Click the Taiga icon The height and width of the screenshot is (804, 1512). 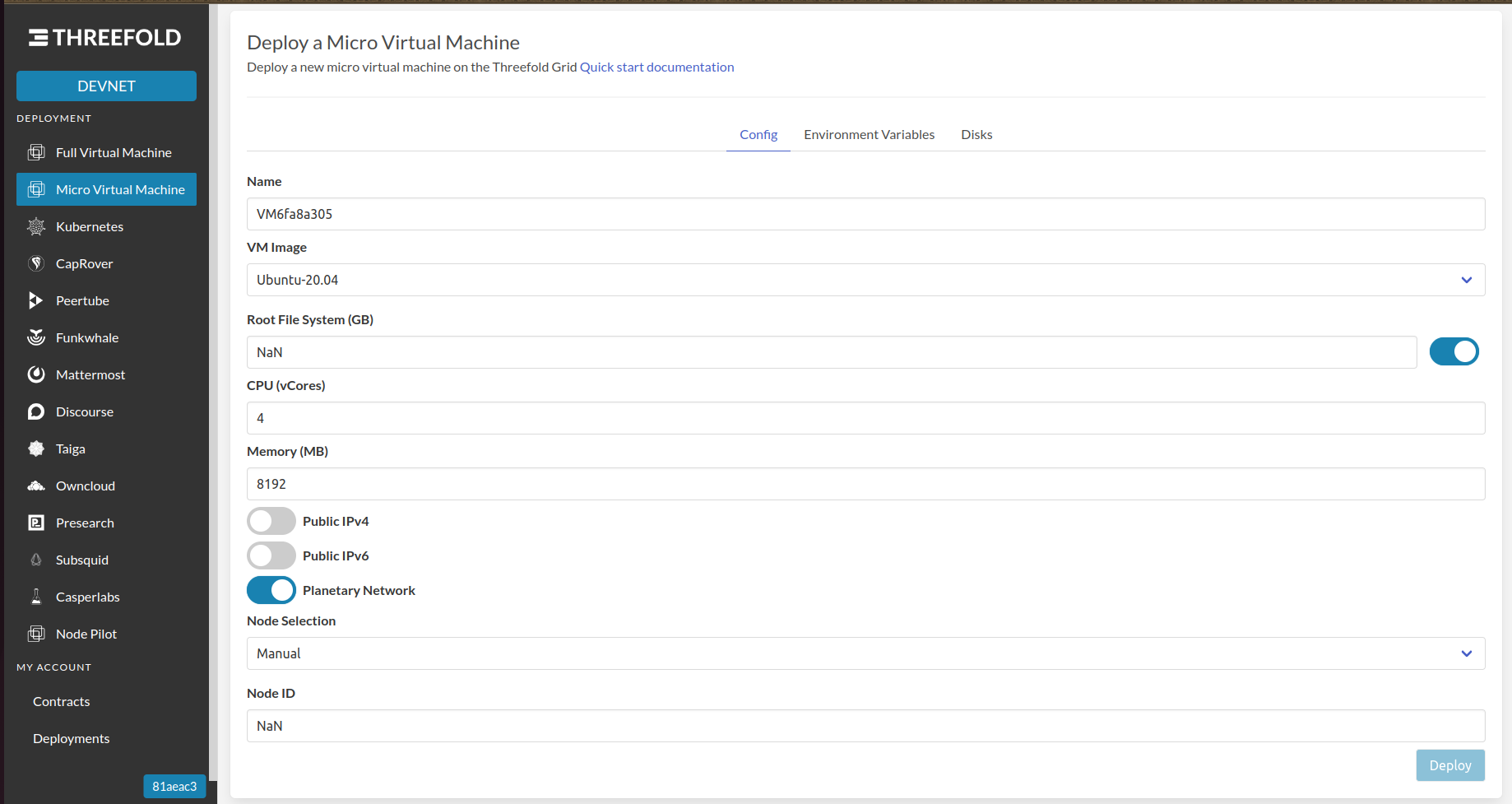tap(36, 448)
